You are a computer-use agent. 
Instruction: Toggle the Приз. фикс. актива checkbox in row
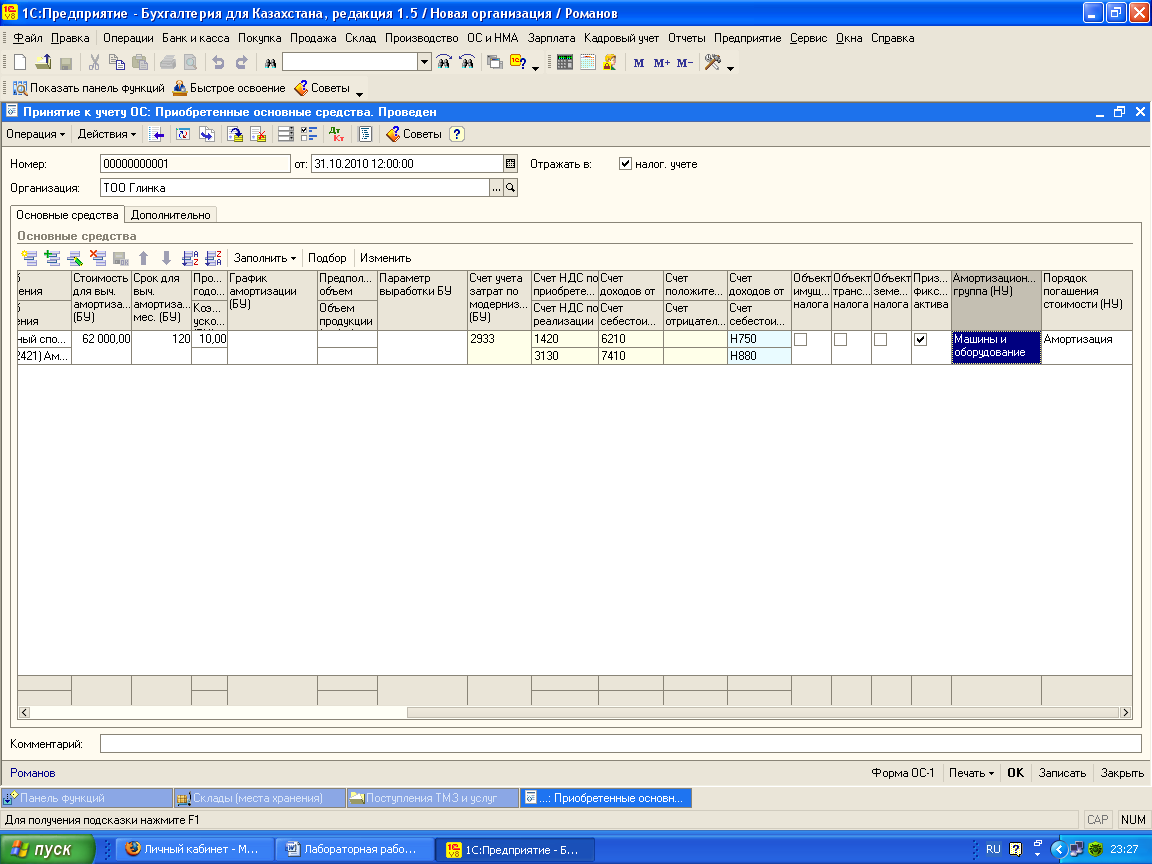[920, 339]
